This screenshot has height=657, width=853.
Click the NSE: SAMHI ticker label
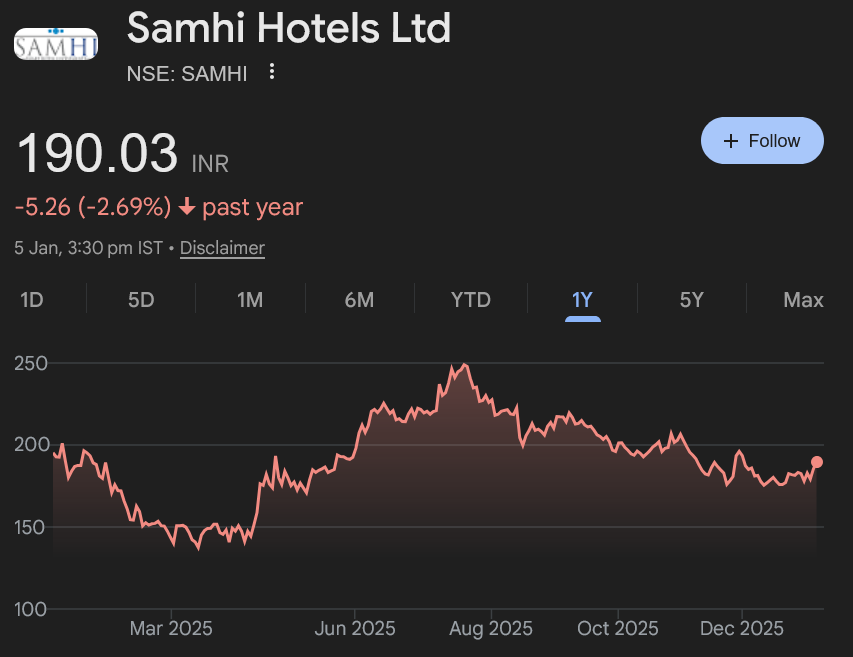pyautogui.click(x=187, y=73)
